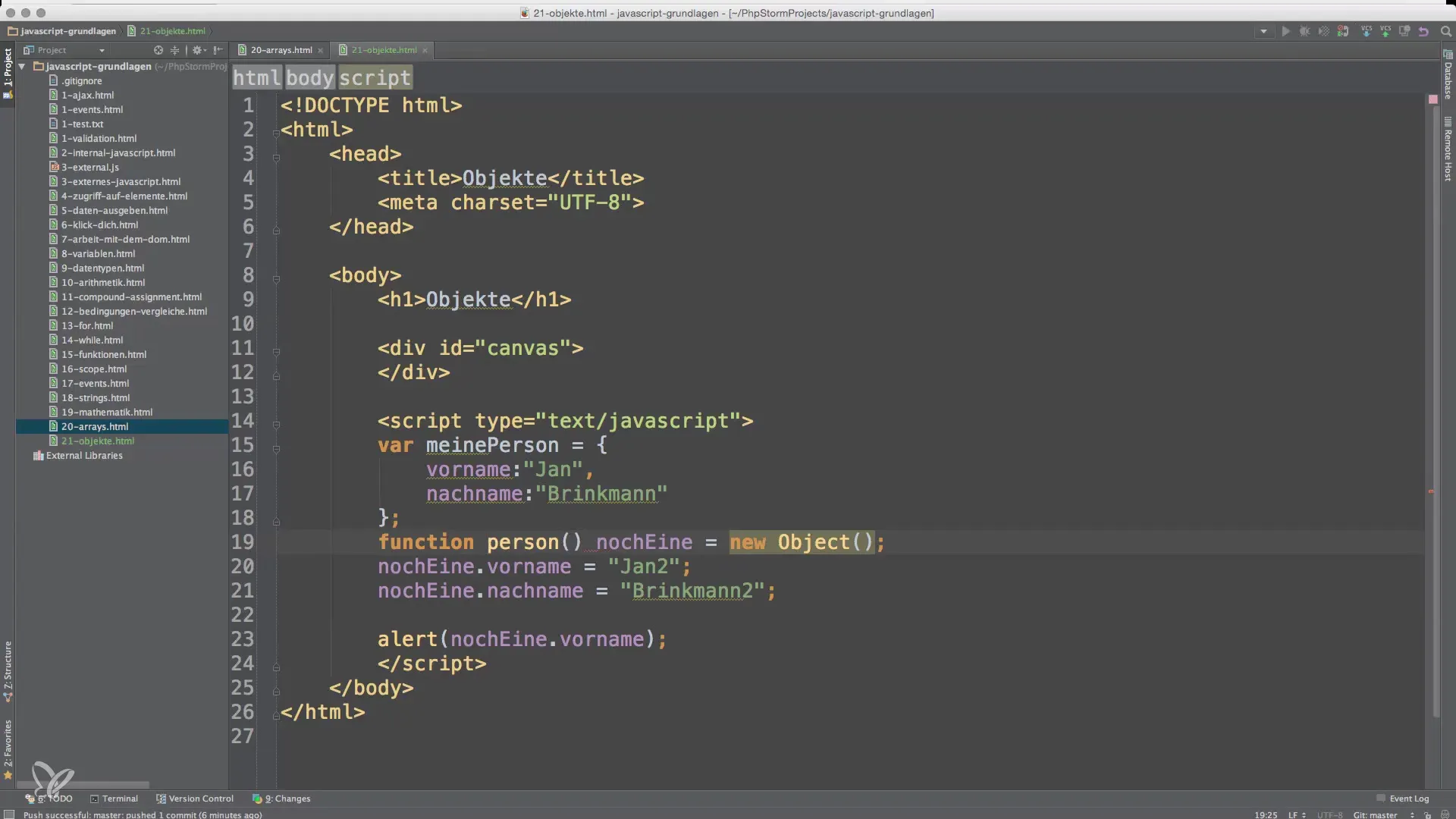The image size is (1456, 819).
Task: Click the editor vertical scrollbar
Action: [1436, 409]
